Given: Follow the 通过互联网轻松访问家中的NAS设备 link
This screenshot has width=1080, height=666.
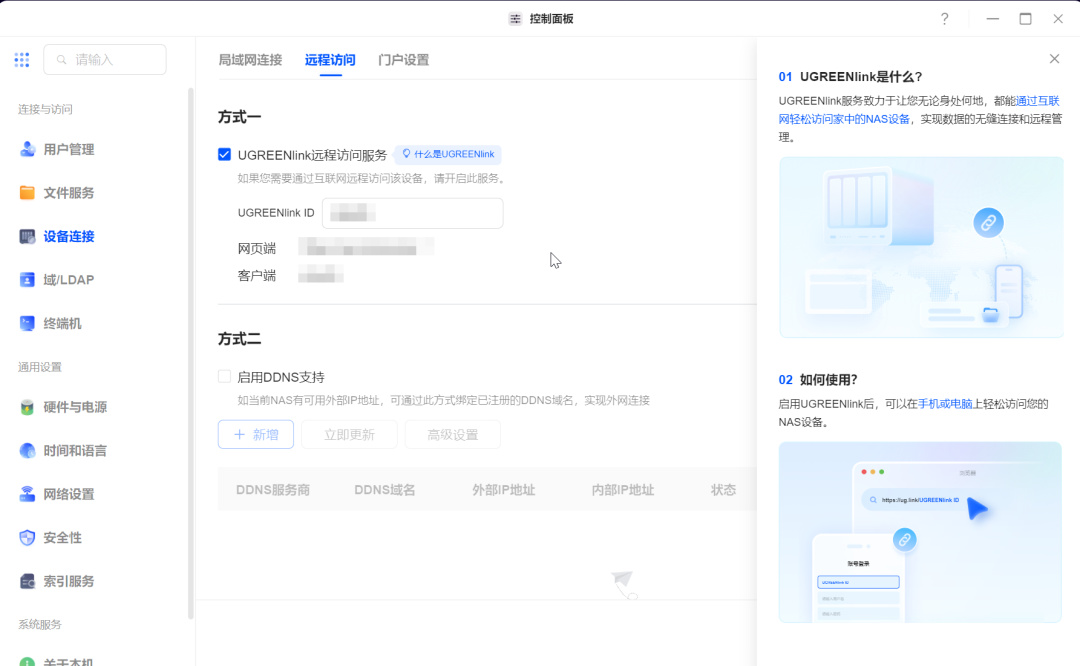Looking at the screenshot, I should [x=919, y=110].
